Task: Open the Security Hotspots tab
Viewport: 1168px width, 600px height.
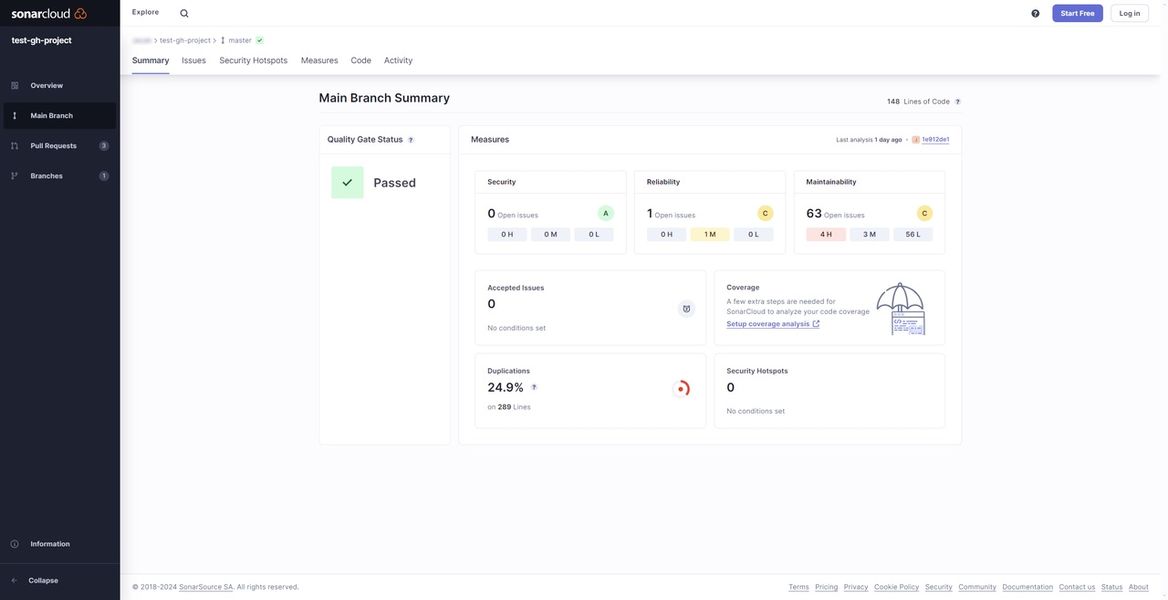Action: (253, 60)
